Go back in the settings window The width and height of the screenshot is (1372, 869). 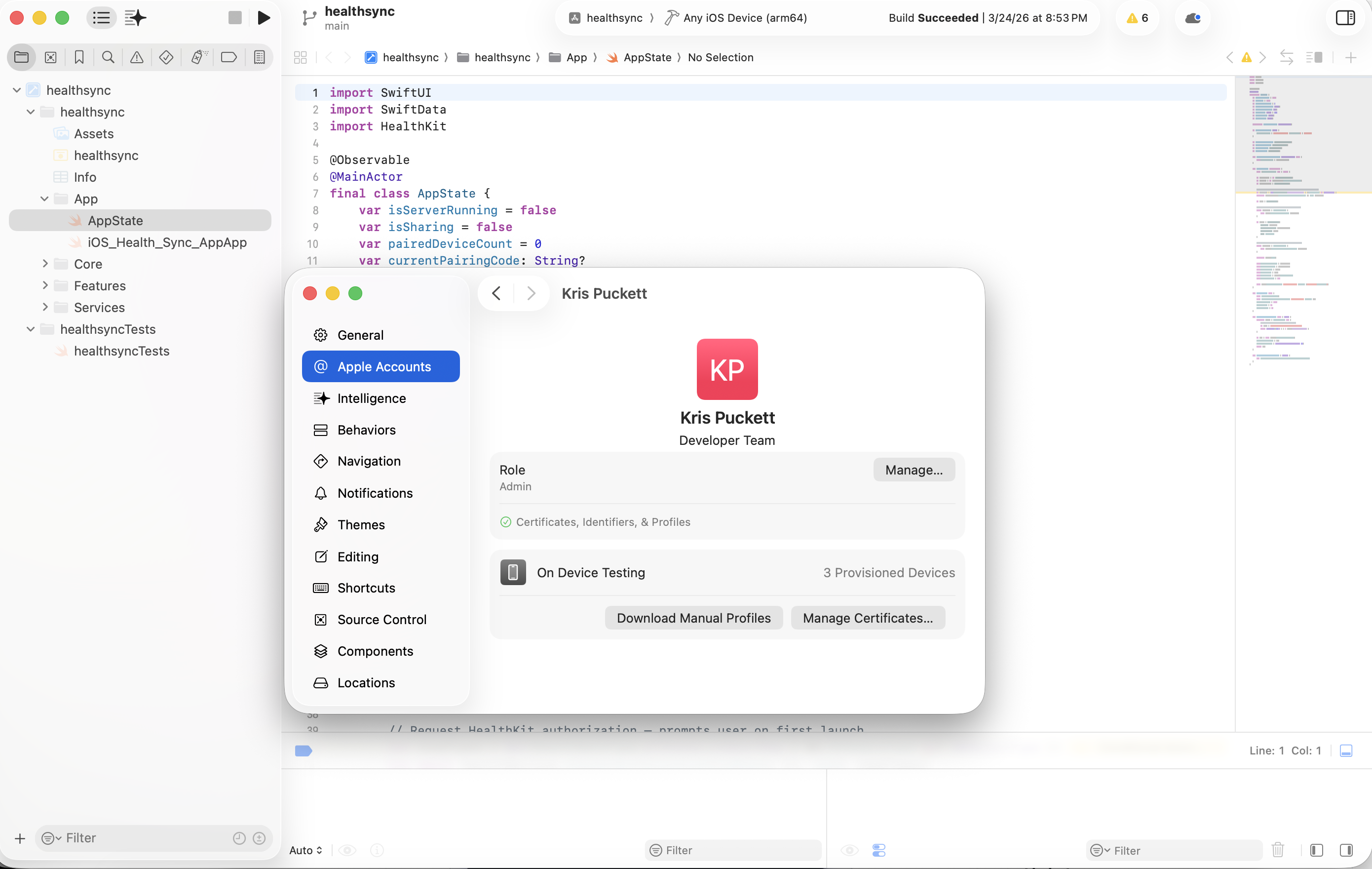click(496, 293)
